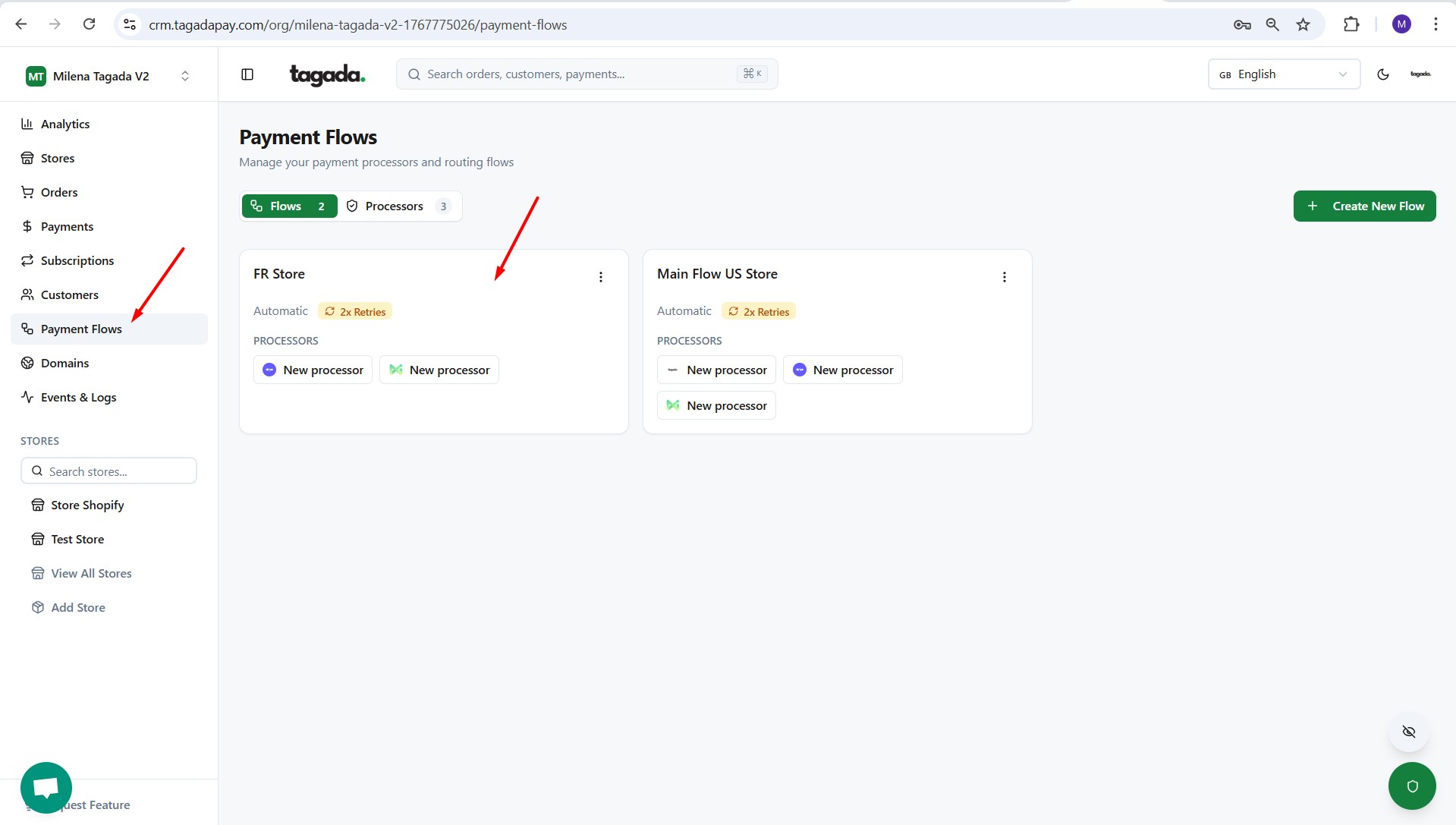Click the green shield floating button
This screenshot has height=825, width=1456.
1411,786
